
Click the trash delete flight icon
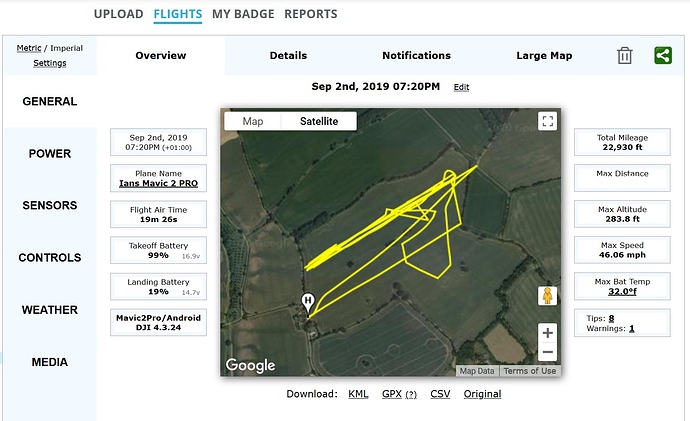pyautogui.click(x=625, y=56)
